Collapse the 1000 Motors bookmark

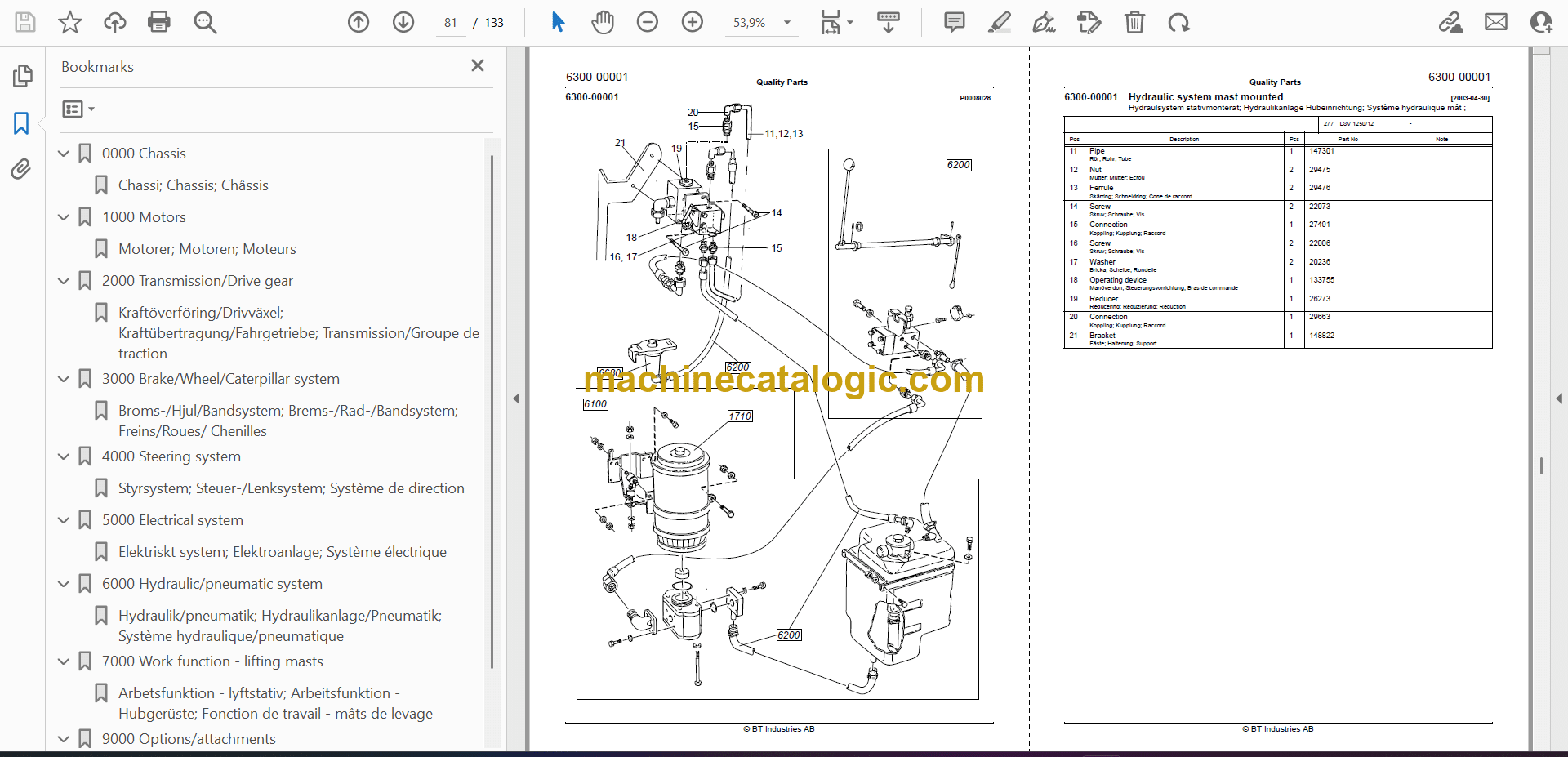click(x=64, y=217)
